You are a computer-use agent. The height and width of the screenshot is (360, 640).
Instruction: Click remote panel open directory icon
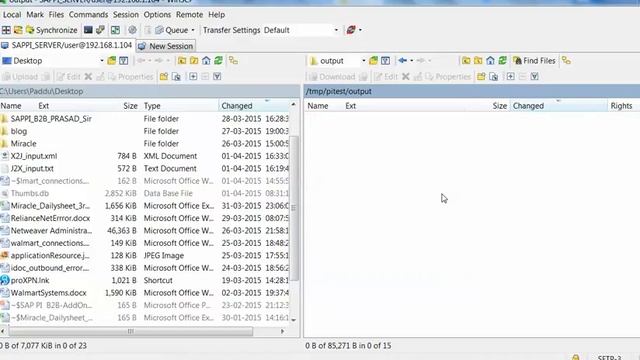[373, 61]
